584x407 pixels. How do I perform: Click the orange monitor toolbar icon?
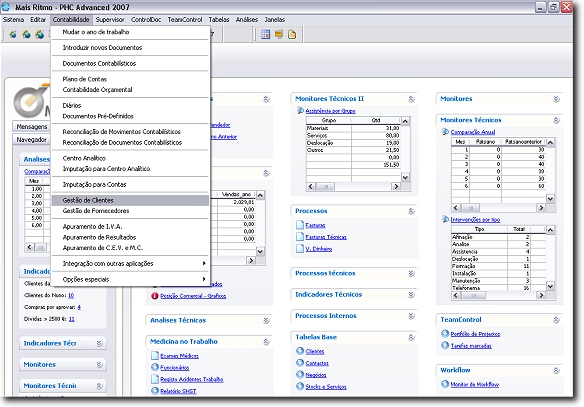pos(279,34)
